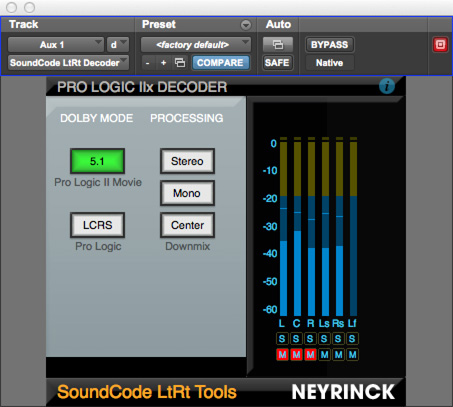The height and width of the screenshot is (407, 453).
Task: Open the plug-in info button
Action: coord(387,87)
